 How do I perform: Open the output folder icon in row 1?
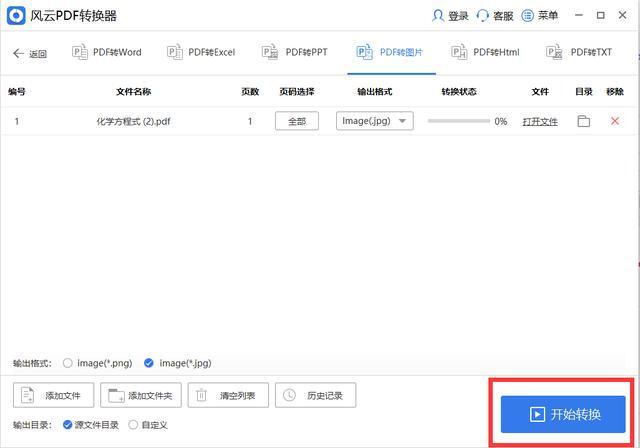pos(584,121)
